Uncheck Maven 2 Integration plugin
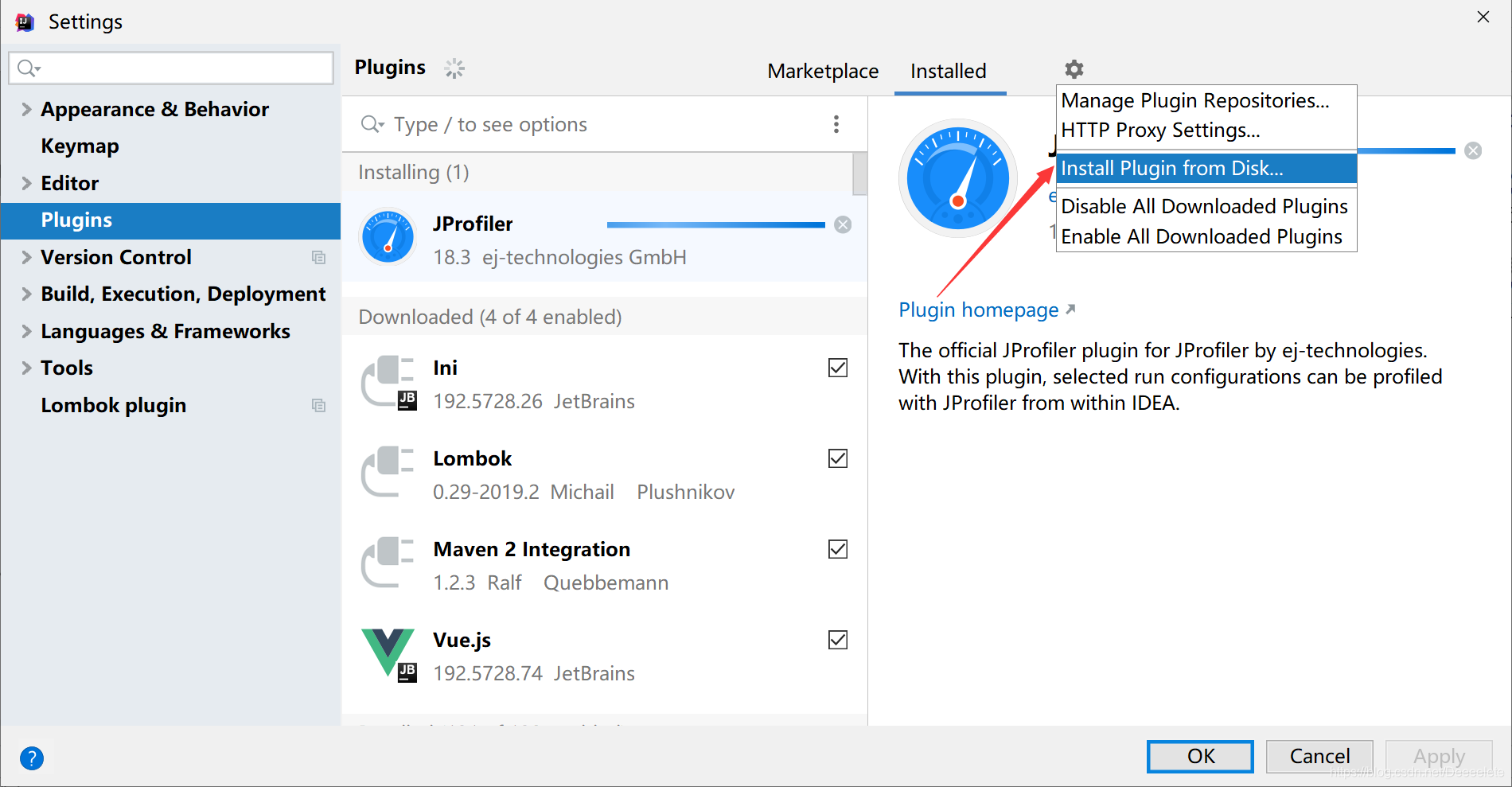 pos(838,549)
